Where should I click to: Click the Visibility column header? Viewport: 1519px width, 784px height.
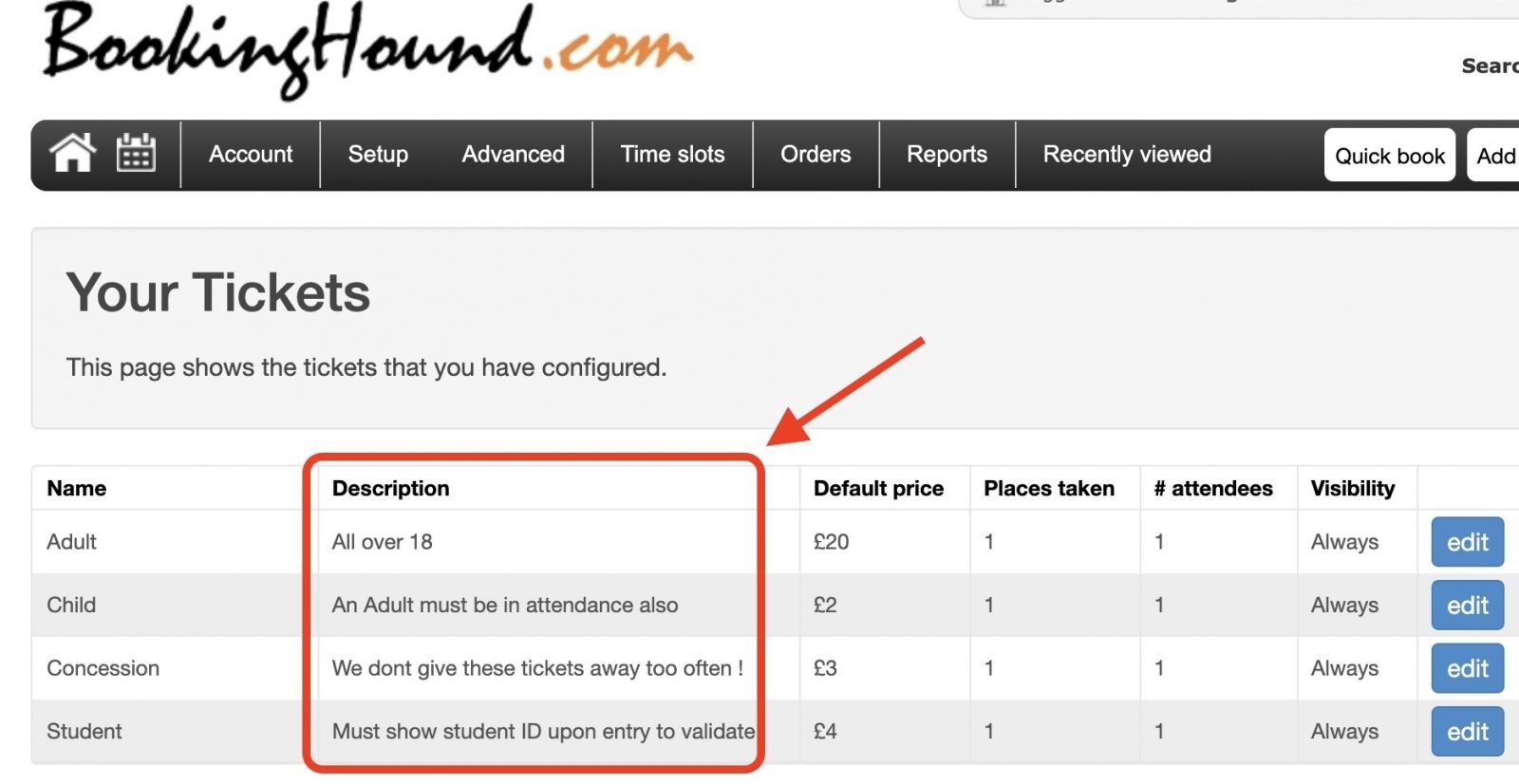[1352, 489]
